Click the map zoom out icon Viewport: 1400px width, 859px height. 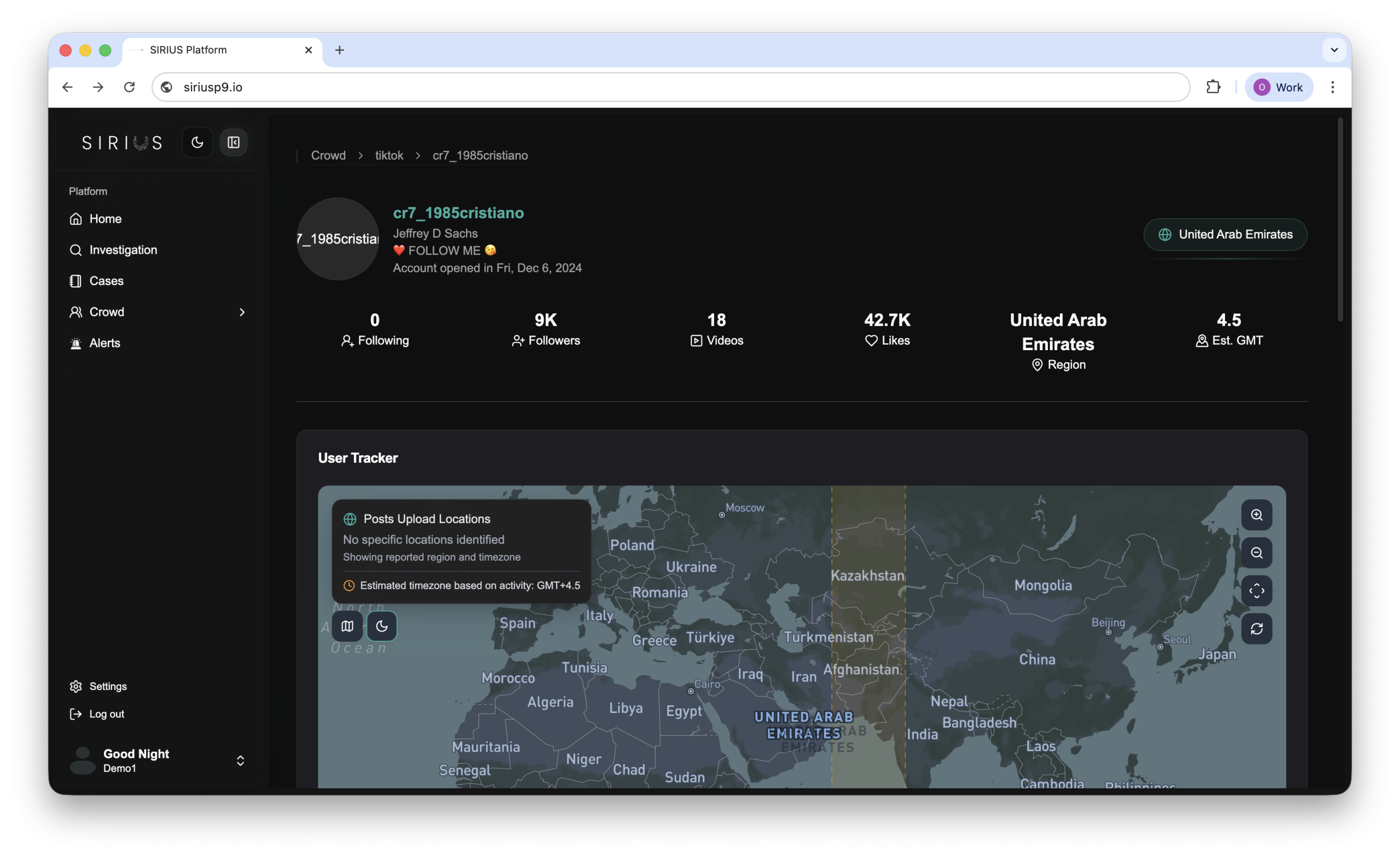tap(1256, 553)
